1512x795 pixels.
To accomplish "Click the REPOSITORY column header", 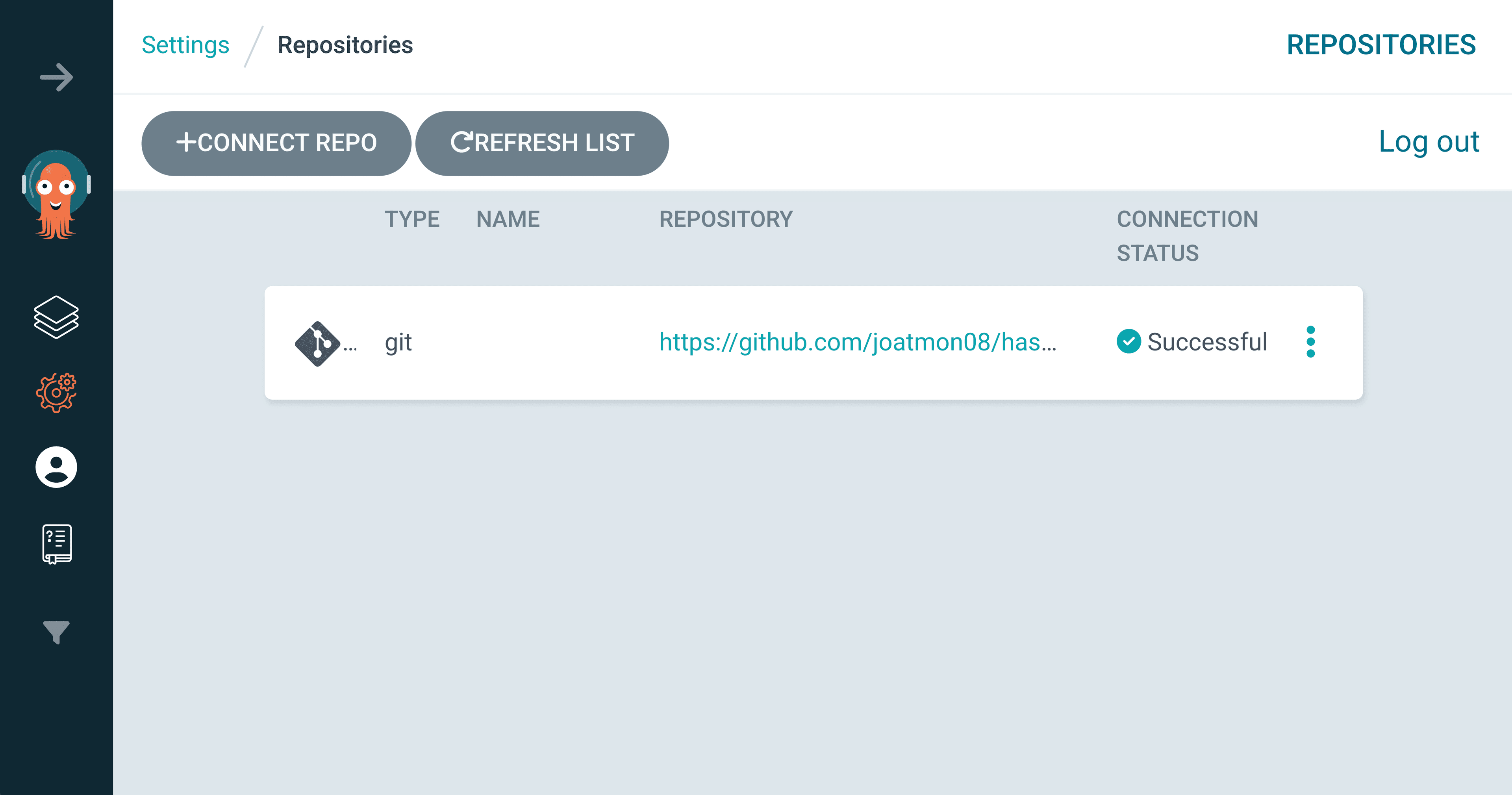I will 725,219.
